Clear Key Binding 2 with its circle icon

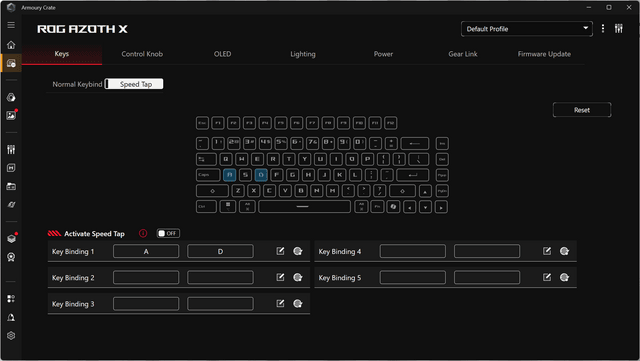point(298,277)
